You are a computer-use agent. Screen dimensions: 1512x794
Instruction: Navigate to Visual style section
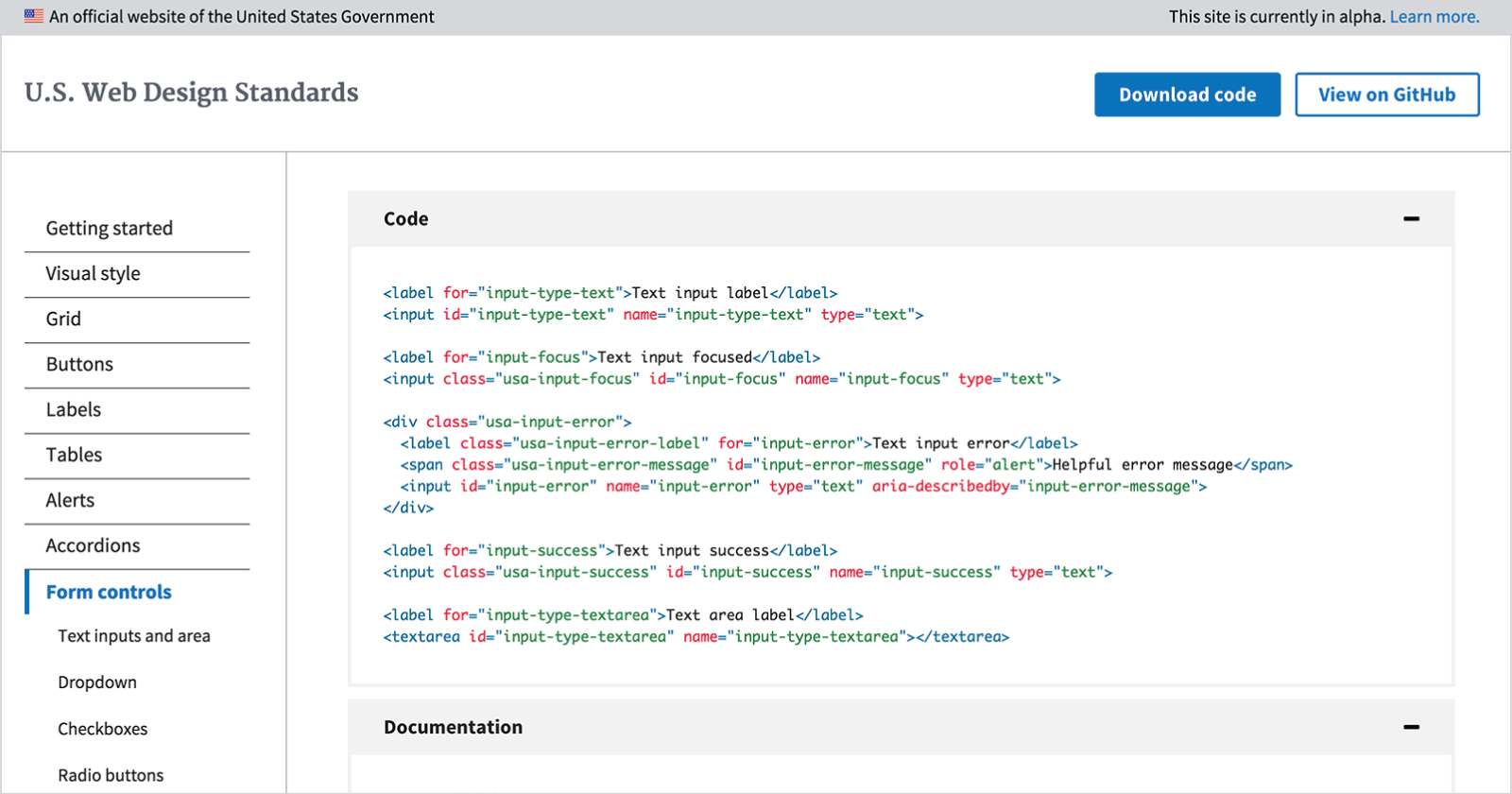coord(93,273)
